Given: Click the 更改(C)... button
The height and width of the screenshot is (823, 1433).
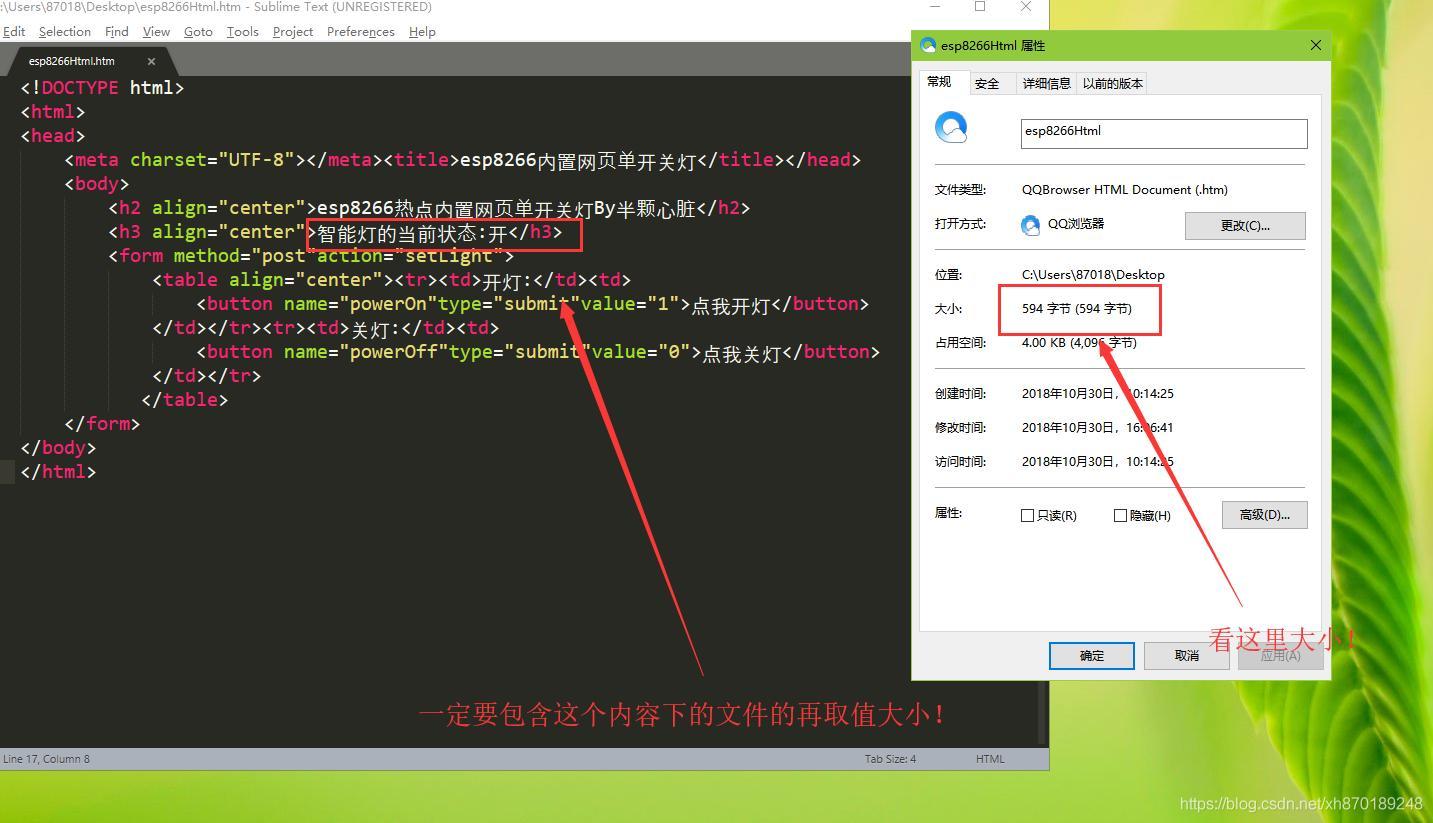Looking at the screenshot, I should pyautogui.click(x=1245, y=225).
